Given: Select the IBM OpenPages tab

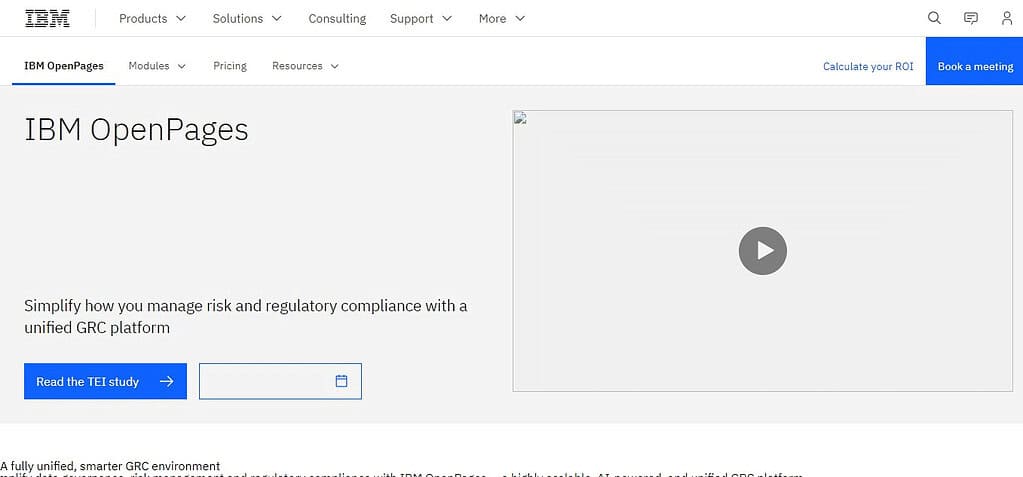Looking at the screenshot, I should (x=64, y=66).
